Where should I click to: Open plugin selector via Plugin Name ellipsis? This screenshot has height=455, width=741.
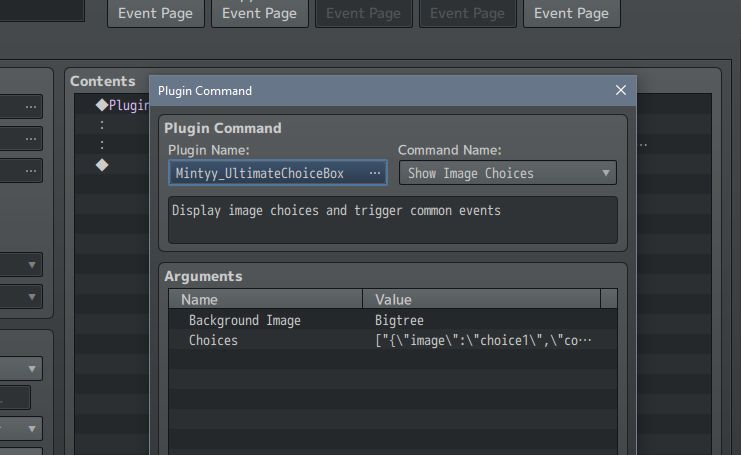(x=375, y=173)
